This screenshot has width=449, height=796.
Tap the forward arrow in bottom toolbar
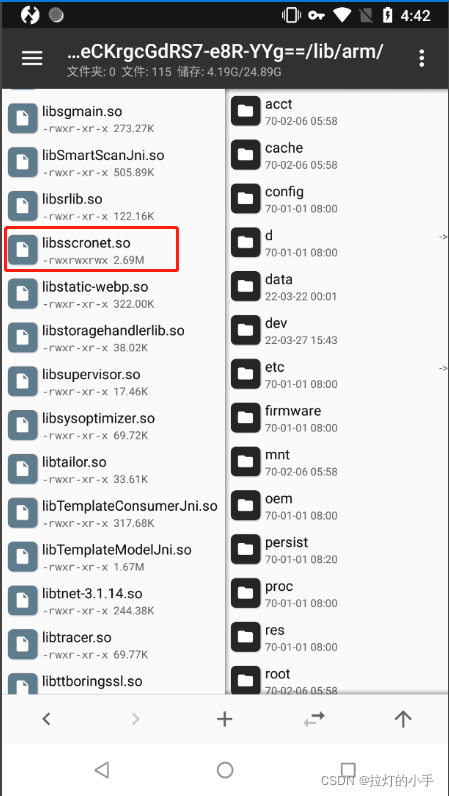pos(135,719)
